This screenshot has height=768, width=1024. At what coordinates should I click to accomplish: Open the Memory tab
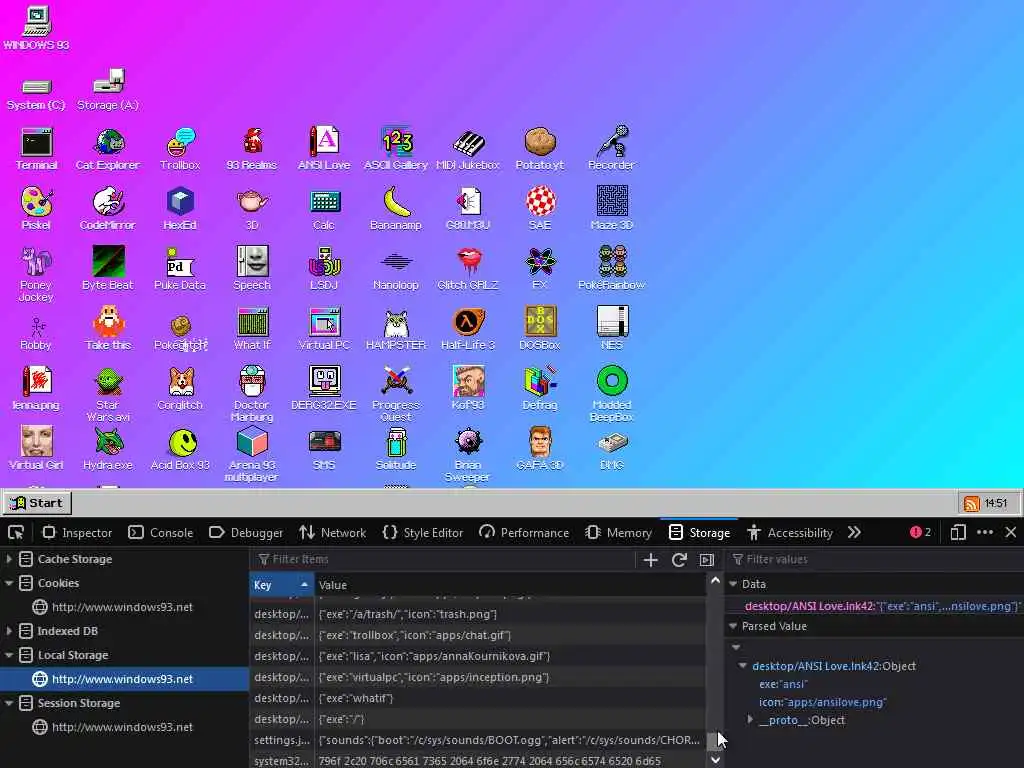tap(618, 533)
